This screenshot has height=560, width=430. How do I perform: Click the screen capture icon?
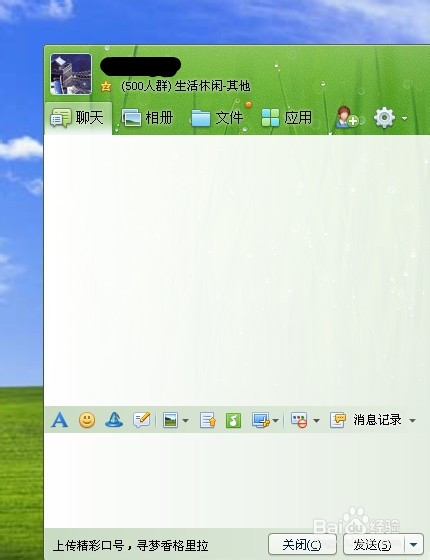261,420
